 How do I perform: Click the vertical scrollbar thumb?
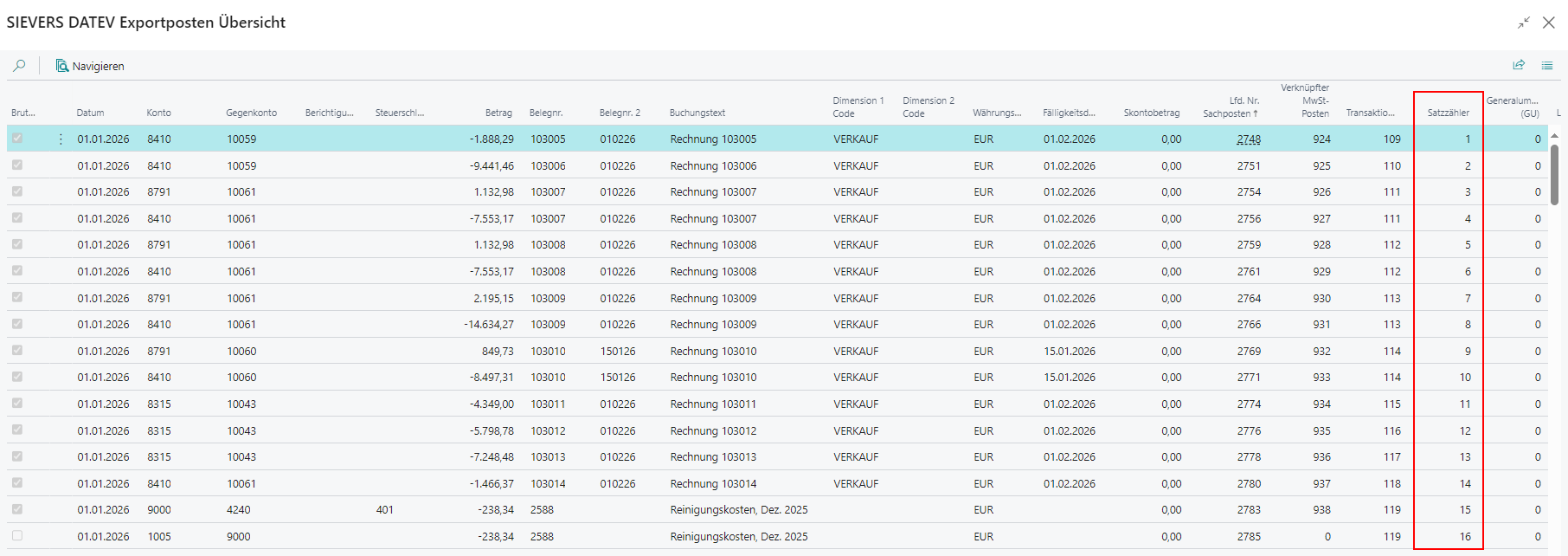pos(1554,174)
